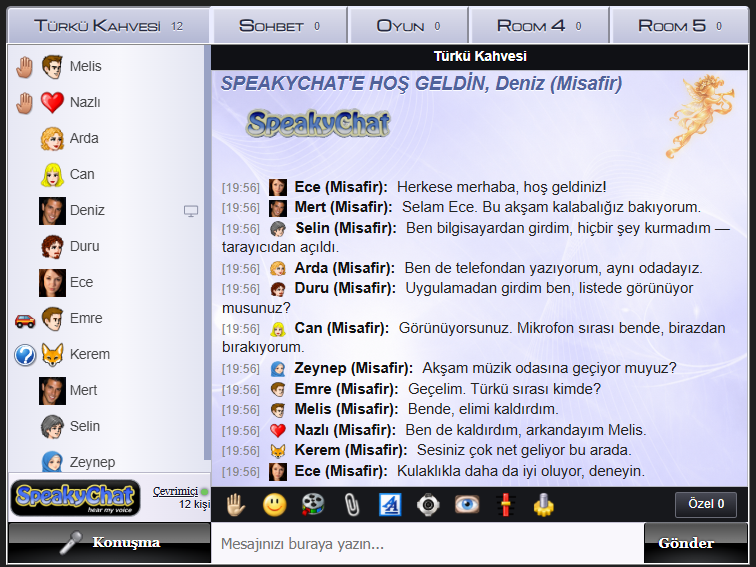The height and width of the screenshot is (567, 756).
Task: Click Can's blonde avatar in list
Action: point(52,175)
